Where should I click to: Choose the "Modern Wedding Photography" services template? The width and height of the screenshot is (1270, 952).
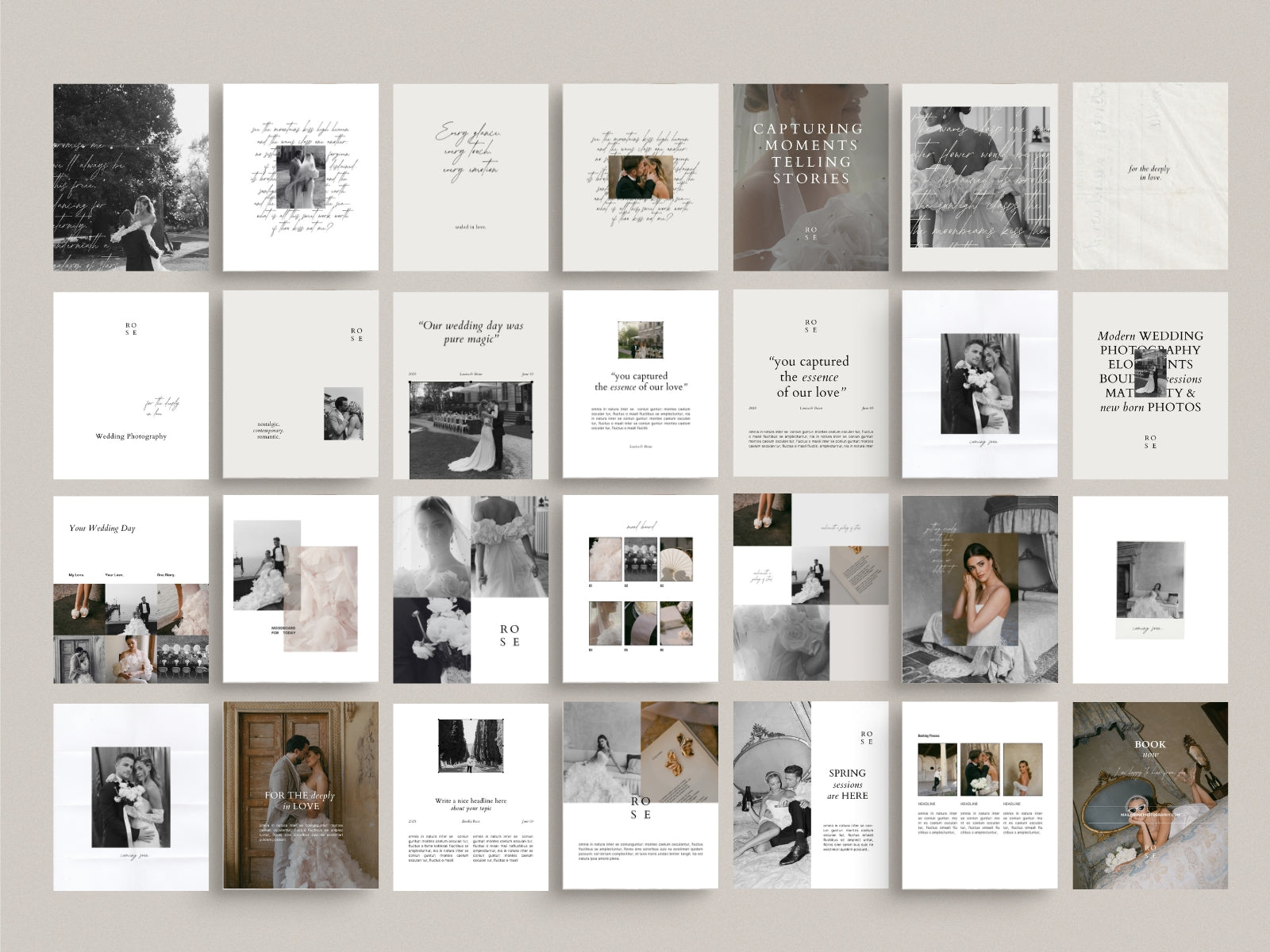pyautogui.click(x=1150, y=385)
